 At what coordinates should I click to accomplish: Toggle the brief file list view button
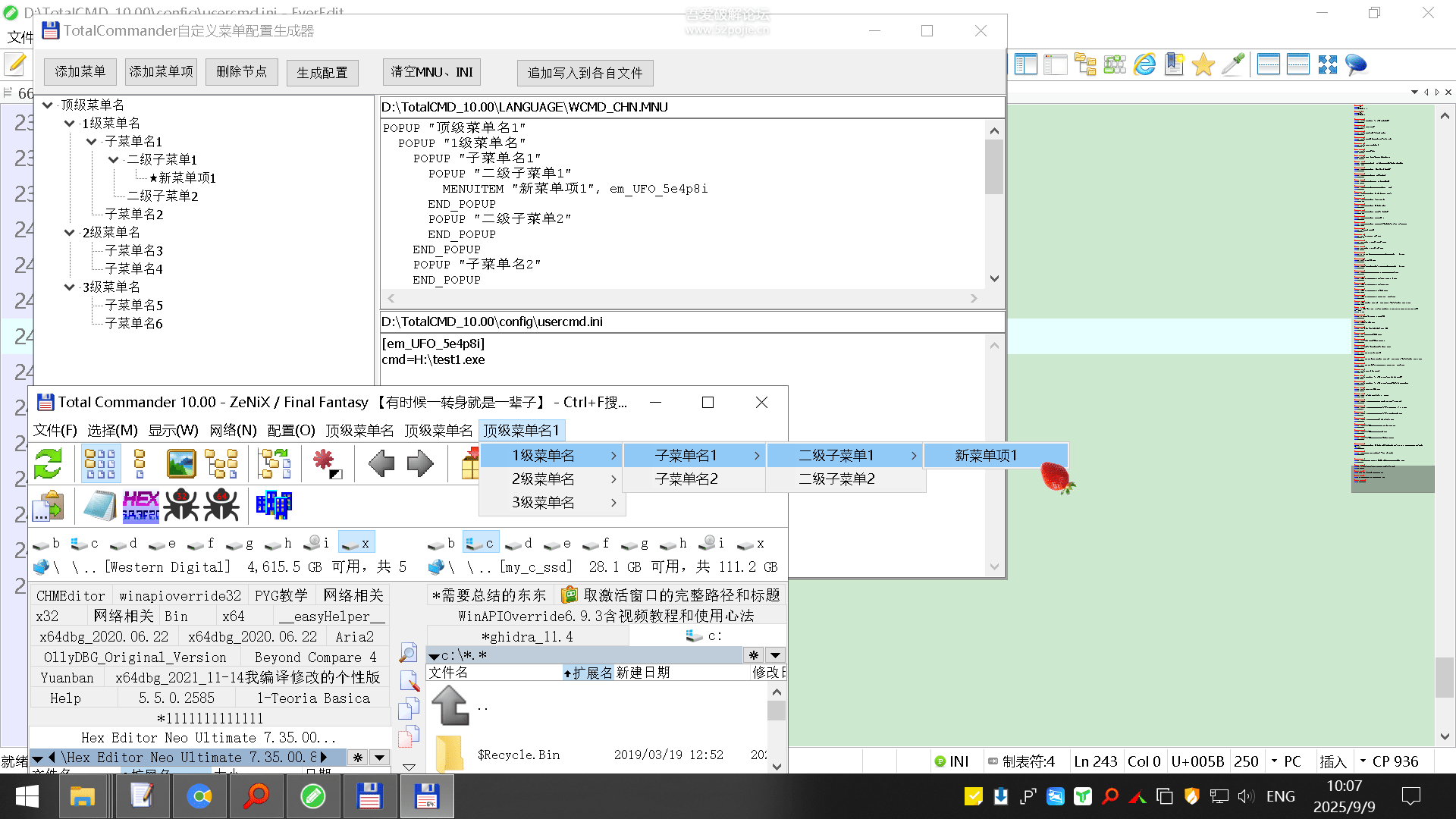[x=100, y=463]
